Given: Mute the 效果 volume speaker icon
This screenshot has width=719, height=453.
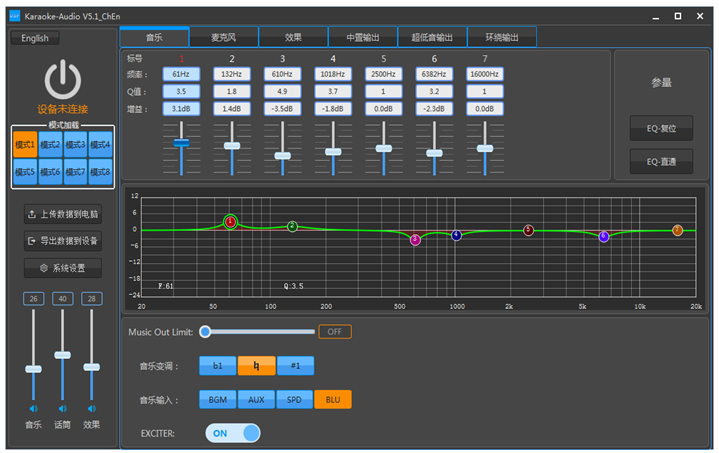Looking at the screenshot, I should [92, 408].
